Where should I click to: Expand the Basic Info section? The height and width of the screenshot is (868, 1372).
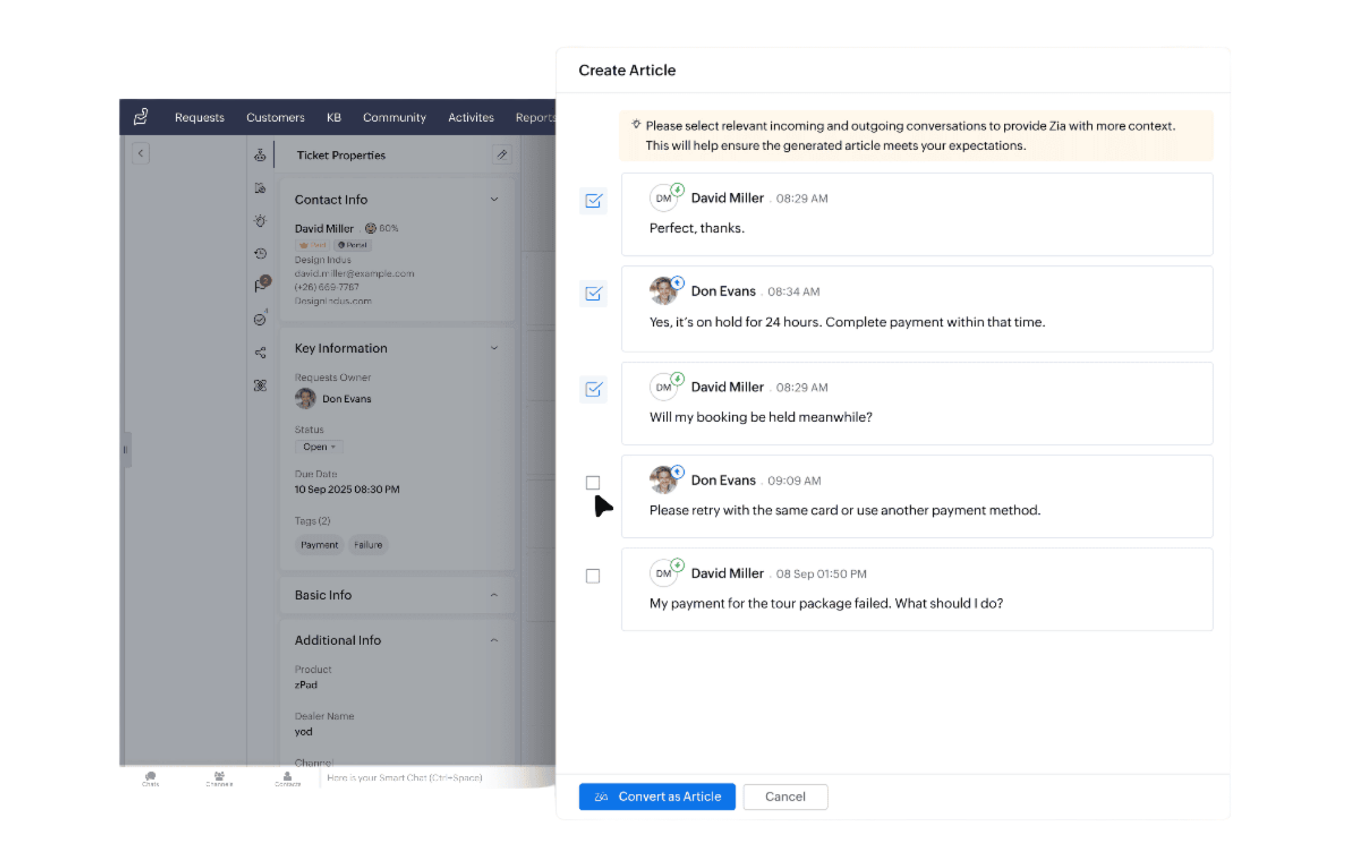click(494, 594)
